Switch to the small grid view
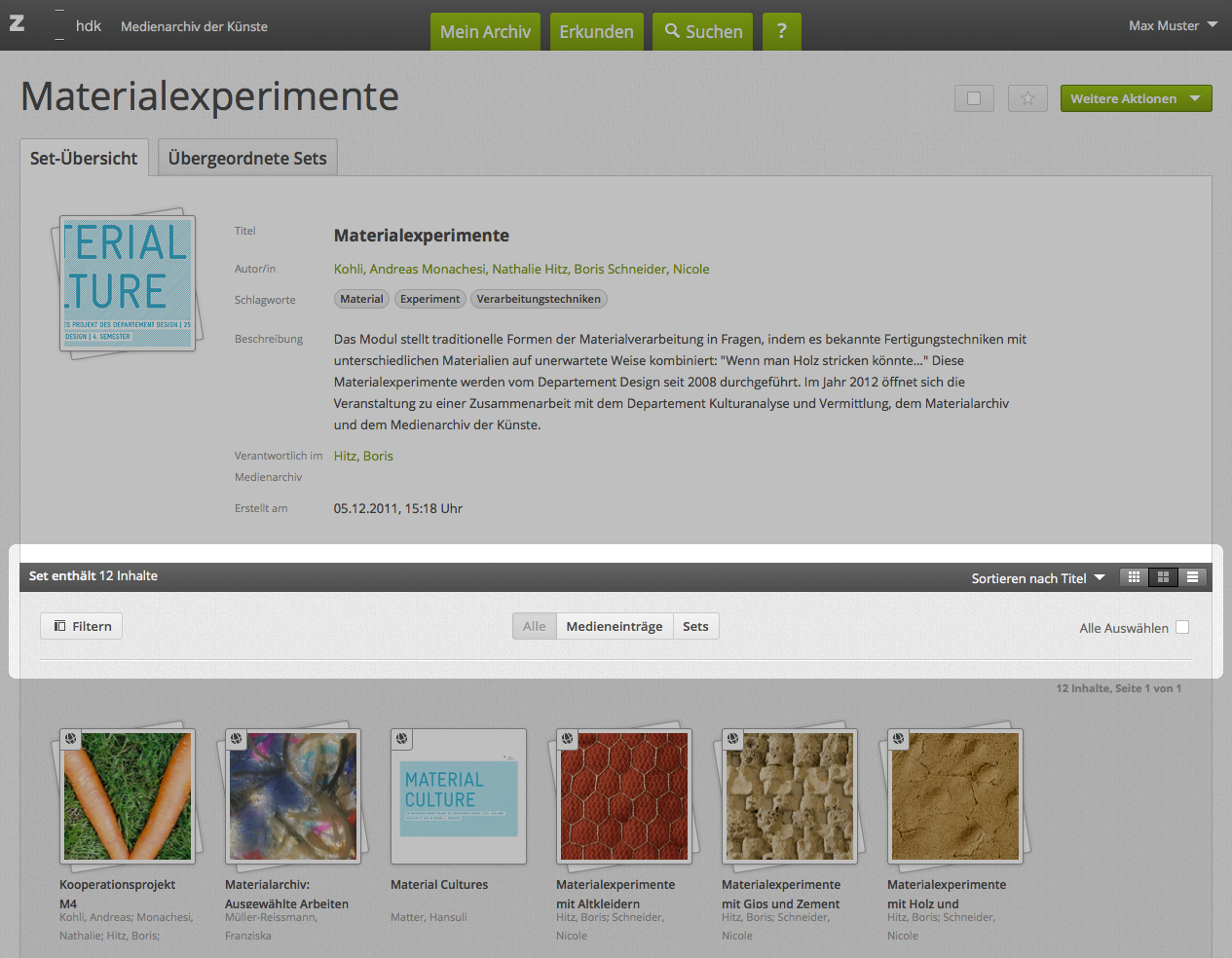The height and width of the screenshot is (958, 1232). tap(1134, 577)
